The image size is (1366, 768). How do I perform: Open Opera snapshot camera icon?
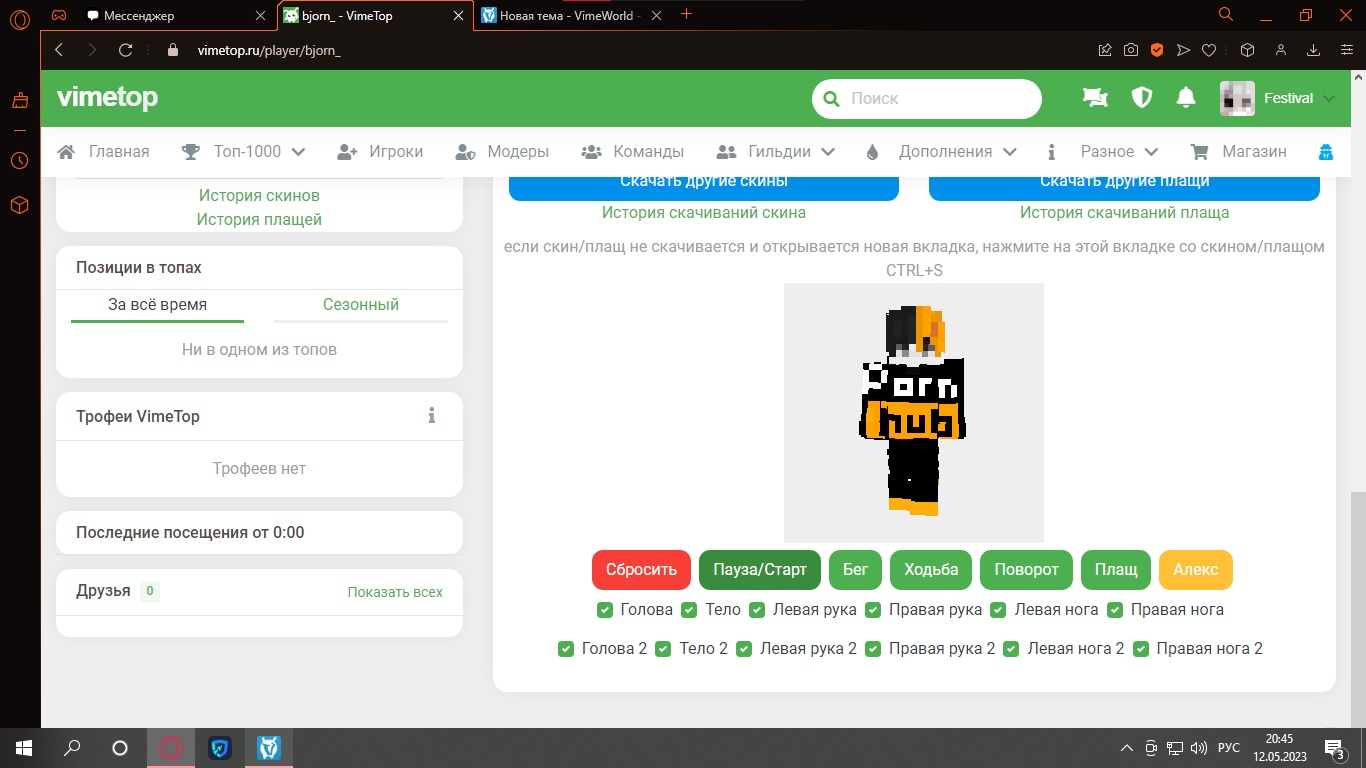(1130, 50)
